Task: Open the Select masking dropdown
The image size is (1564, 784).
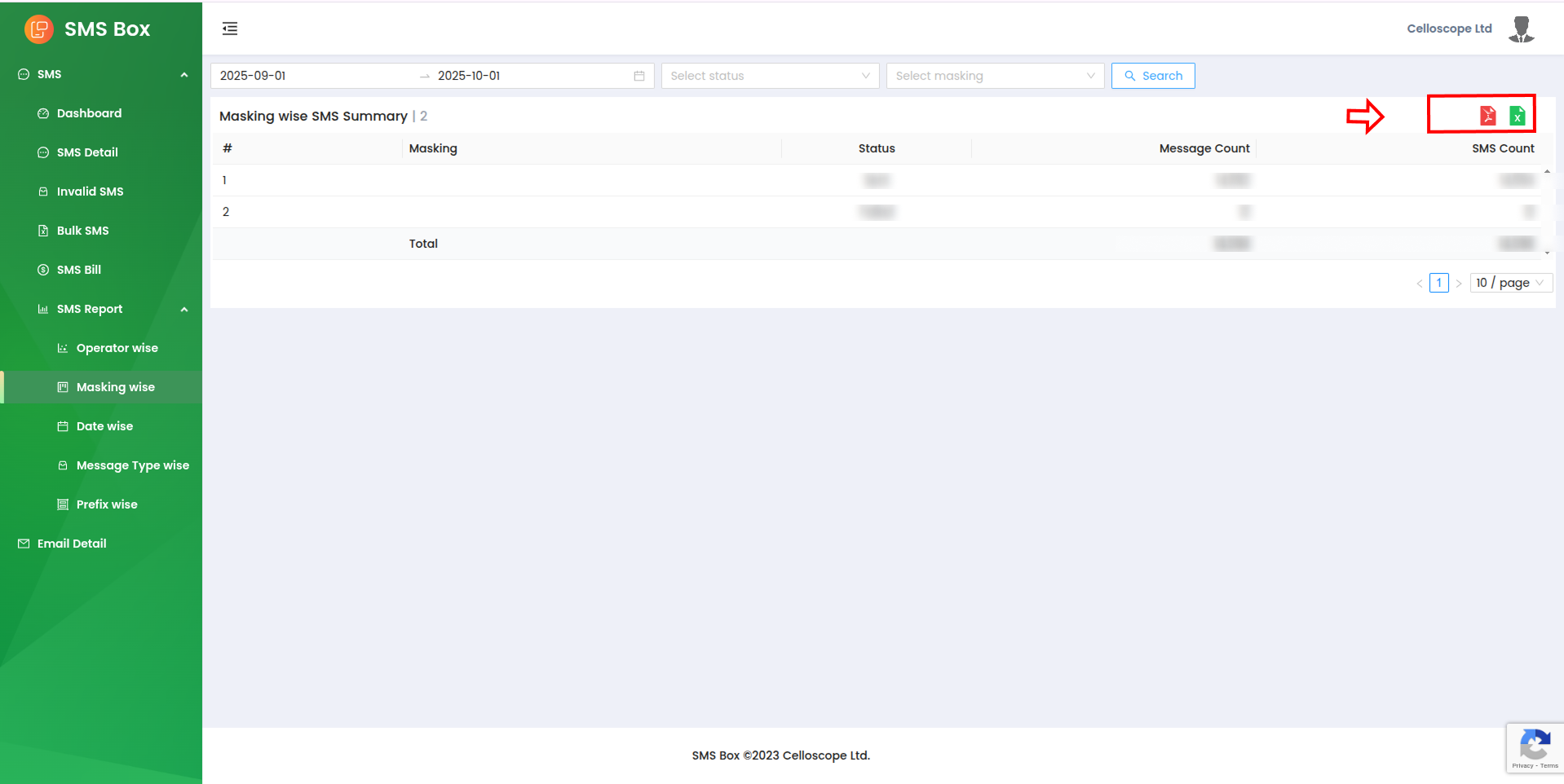Action: coord(994,76)
